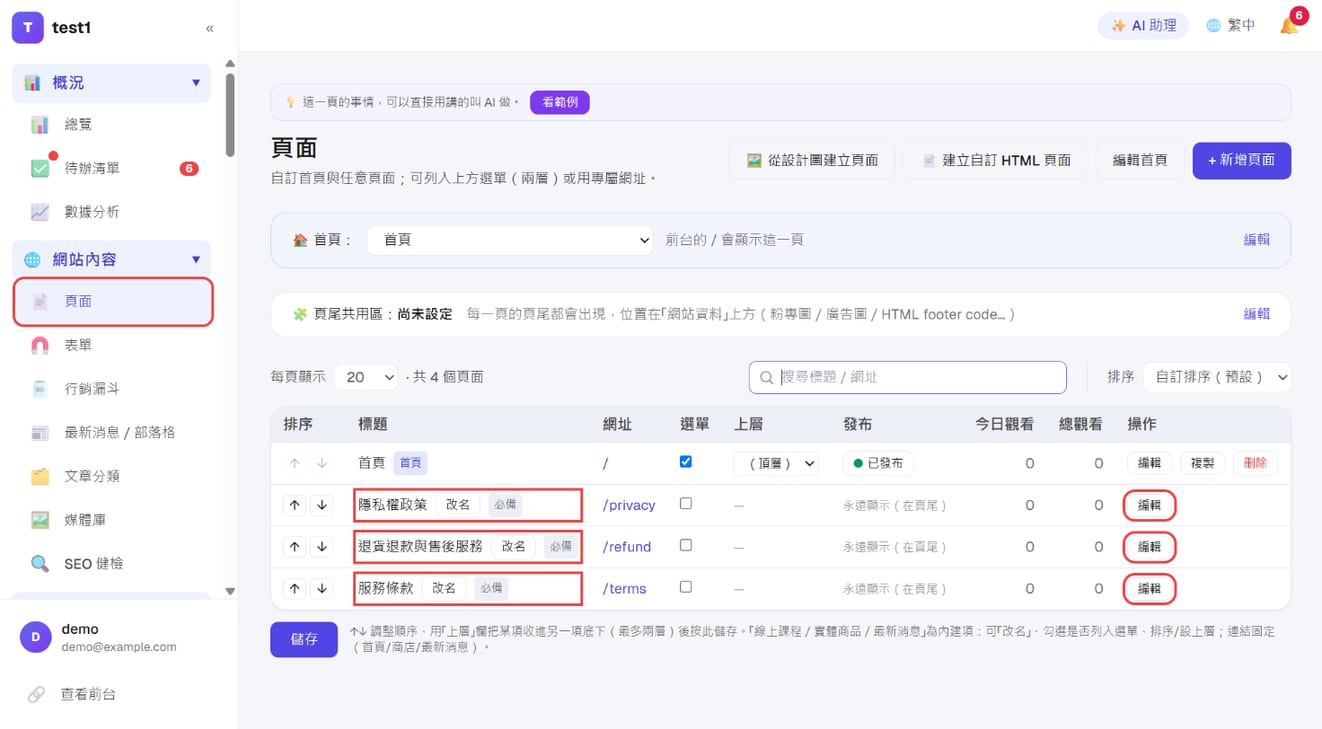Collapse the 網站內容 sidebar section
This screenshot has width=1322, height=729.
coord(111,259)
